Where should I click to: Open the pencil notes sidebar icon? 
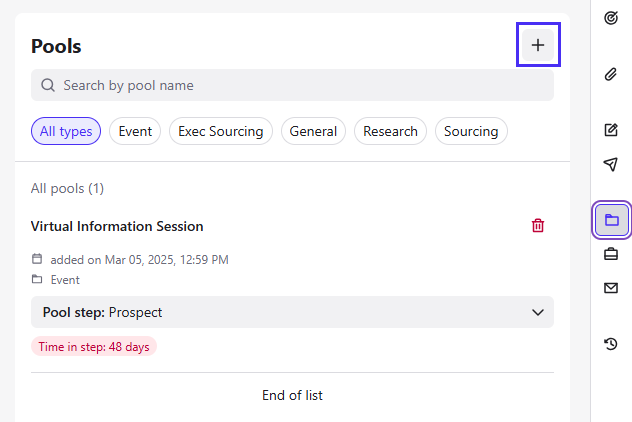(x=611, y=130)
